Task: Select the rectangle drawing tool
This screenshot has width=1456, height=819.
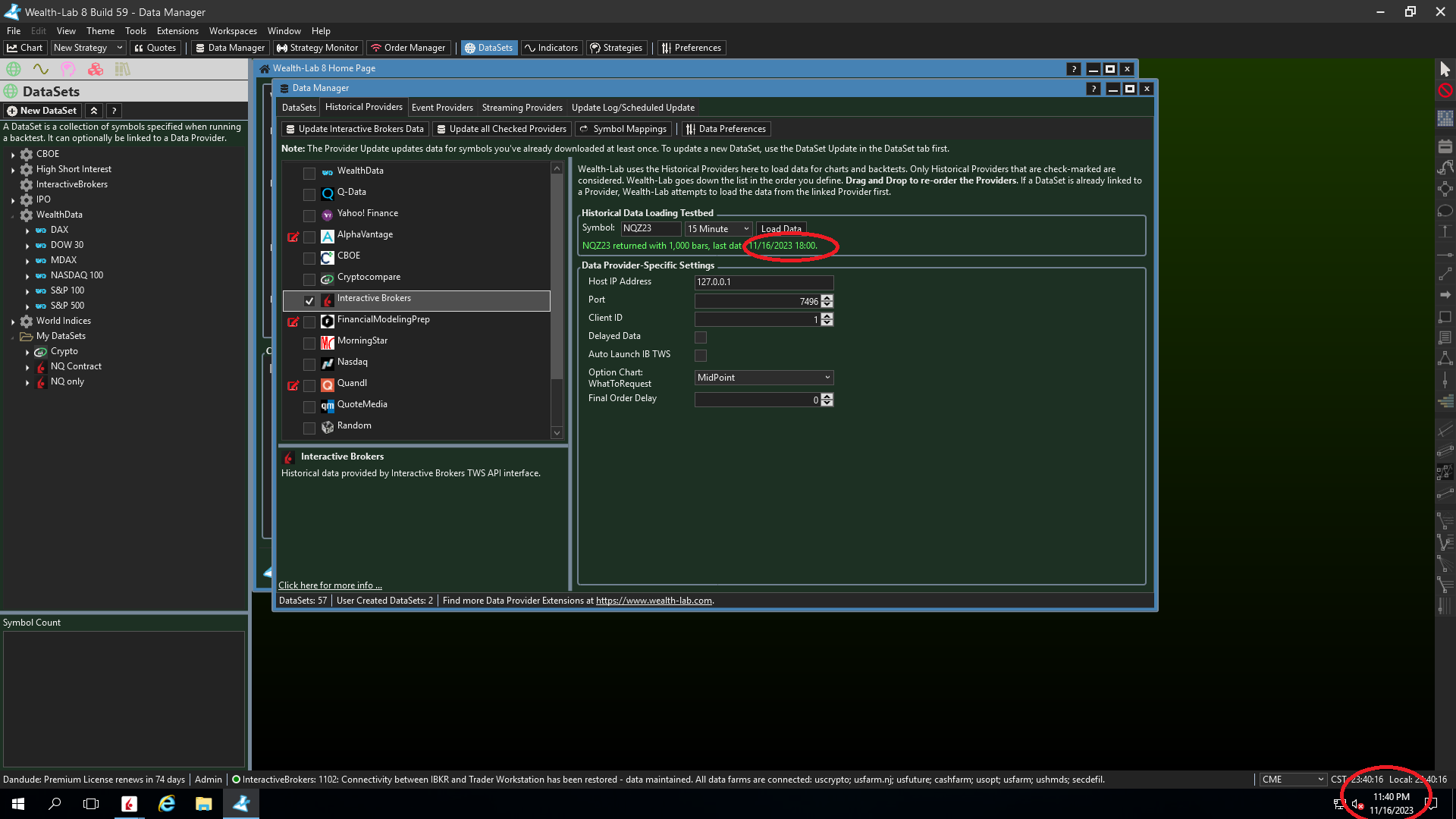Action: tap(1445, 316)
